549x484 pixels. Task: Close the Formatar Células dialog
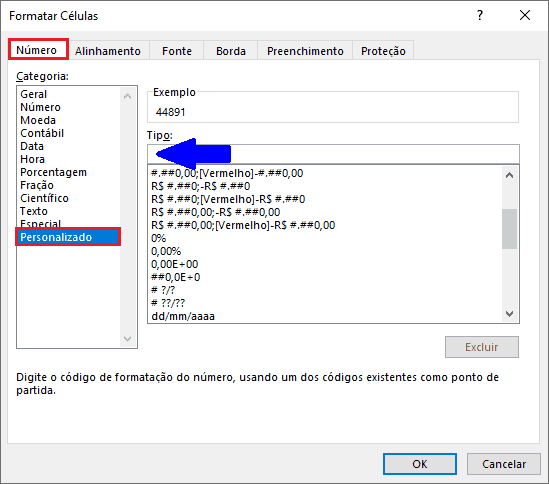tap(525, 15)
